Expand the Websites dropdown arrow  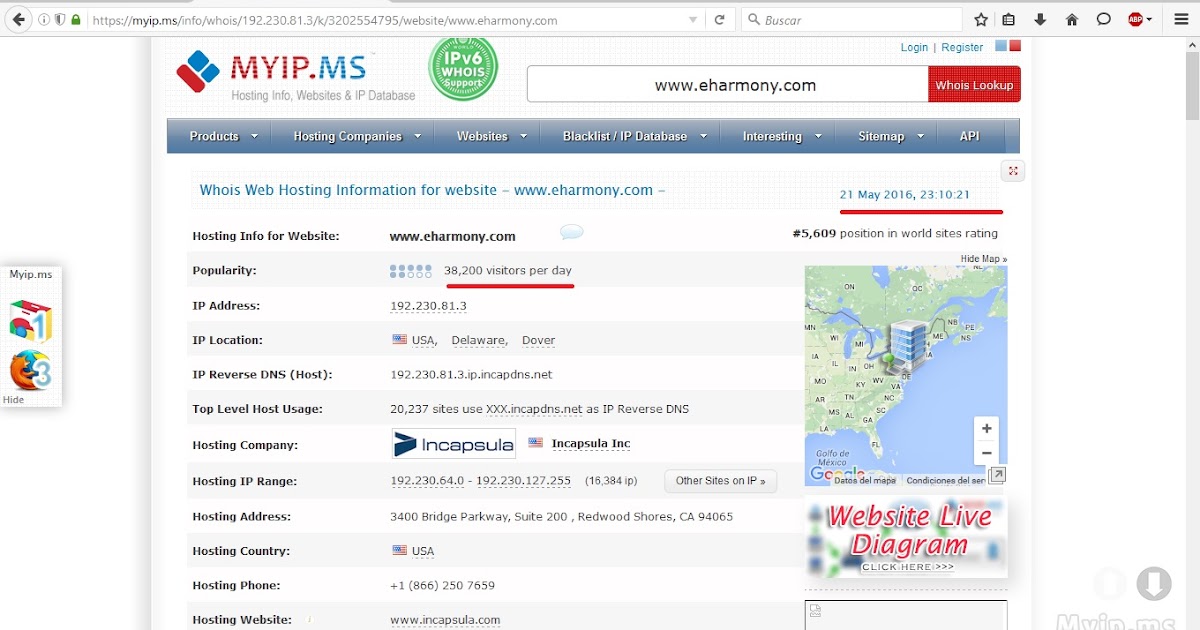pyautogui.click(x=524, y=136)
